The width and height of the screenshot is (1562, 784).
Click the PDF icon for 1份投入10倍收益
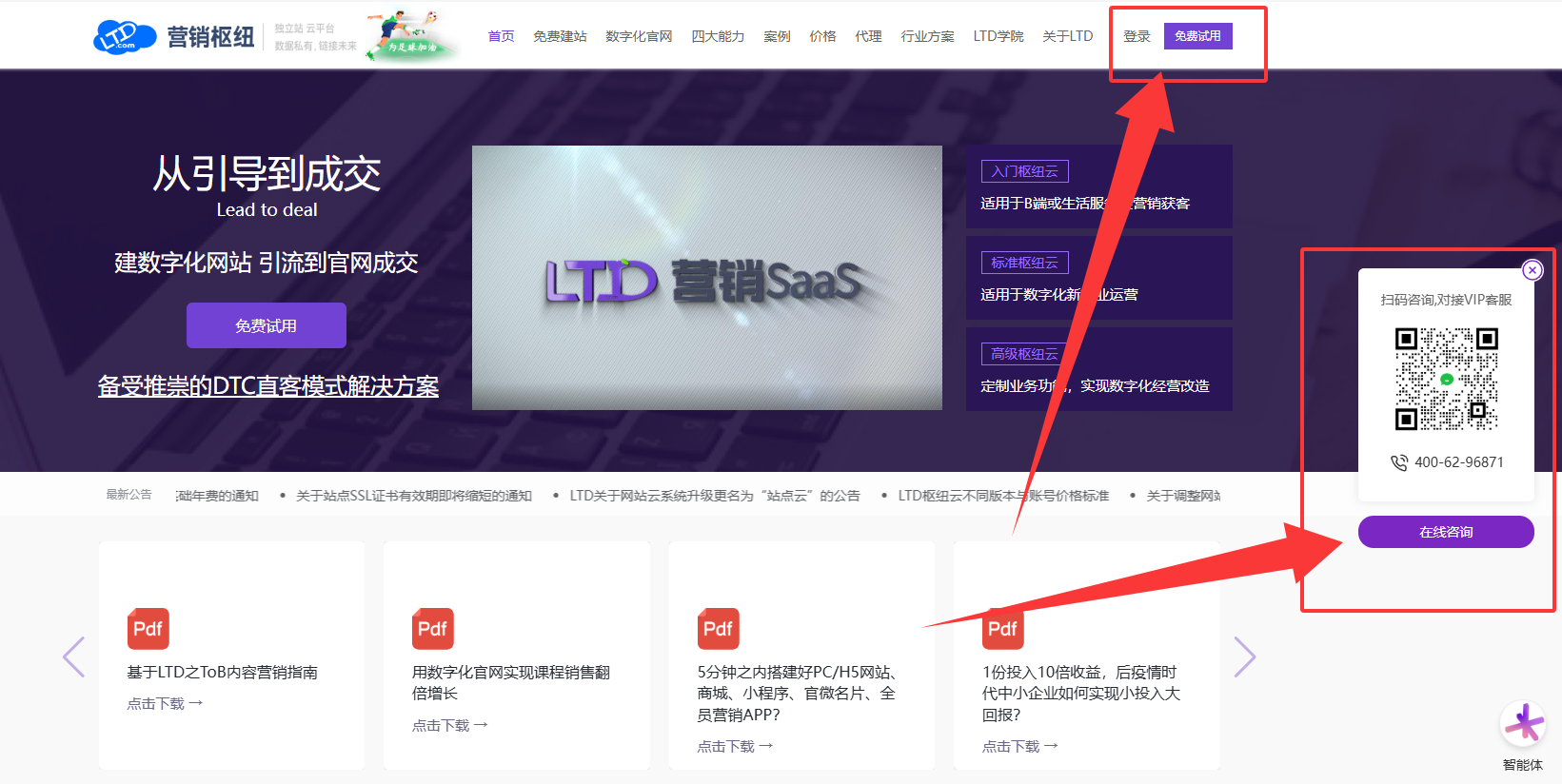tap(1003, 629)
